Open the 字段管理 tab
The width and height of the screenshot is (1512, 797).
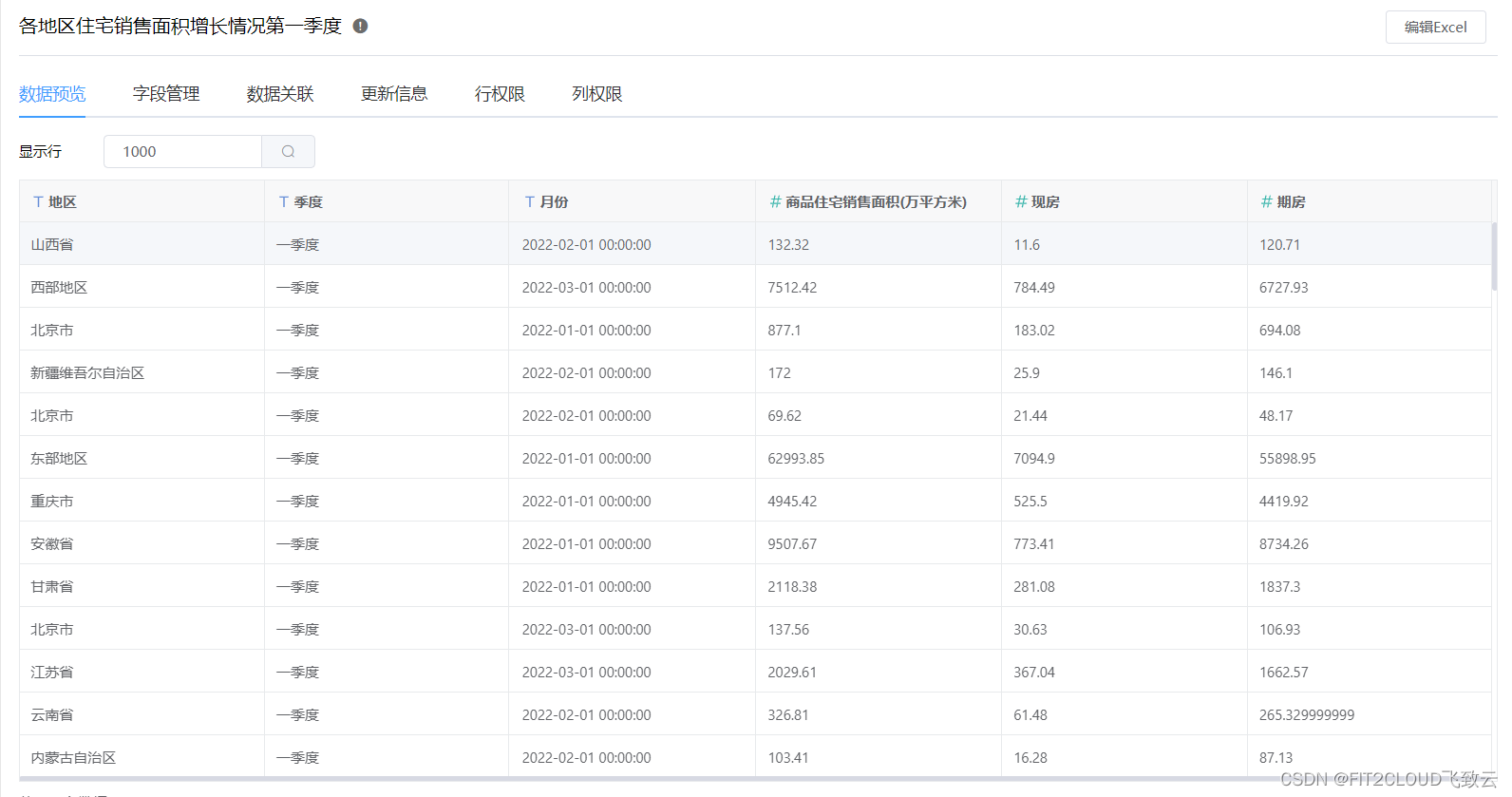point(166,94)
